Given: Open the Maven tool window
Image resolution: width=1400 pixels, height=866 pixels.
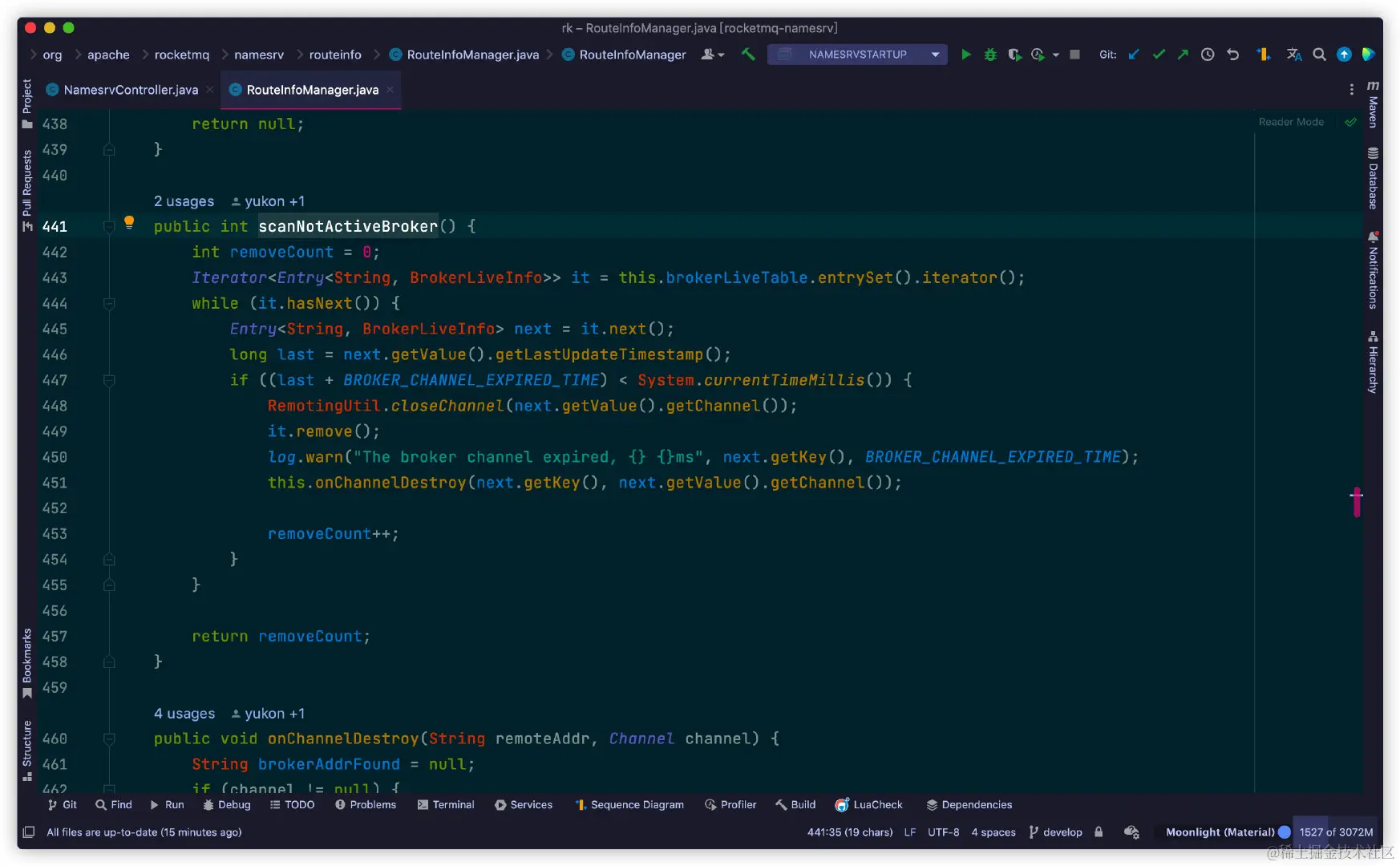Looking at the screenshot, I should tap(1373, 104).
